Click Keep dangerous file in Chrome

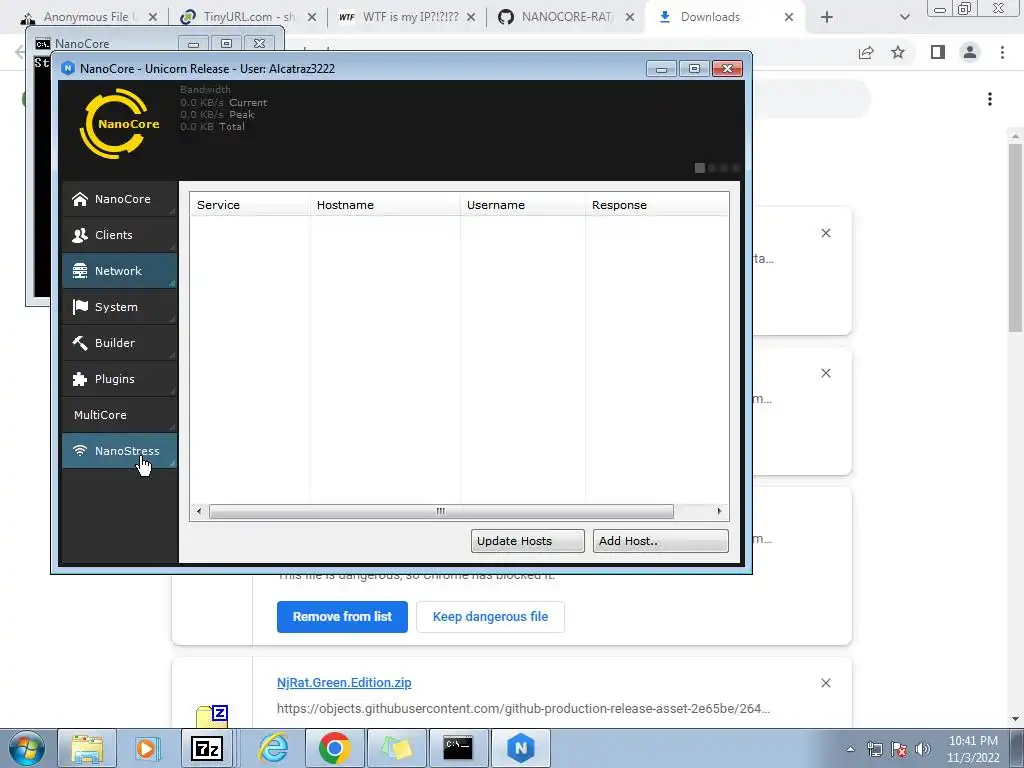(x=490, y=616)
